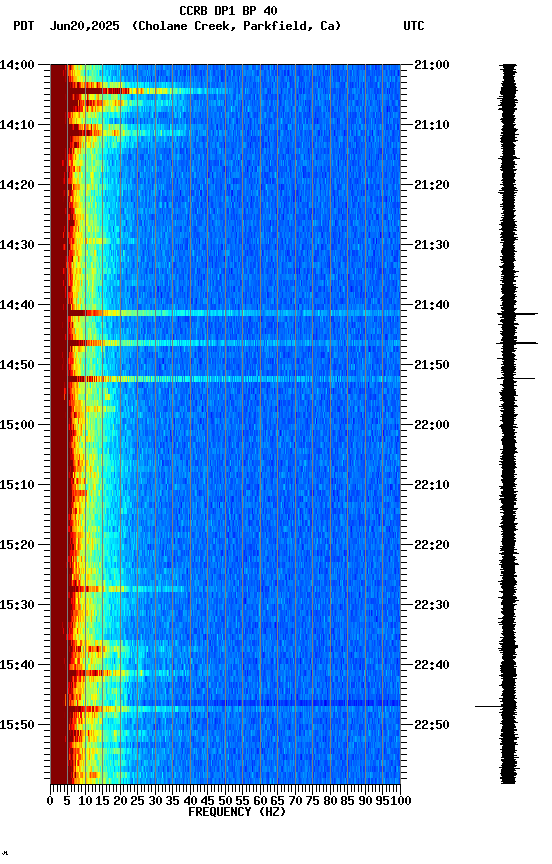The image size is (552, 864).
Task: Click the 15:30 PDT time label
Action: [17, 606]
